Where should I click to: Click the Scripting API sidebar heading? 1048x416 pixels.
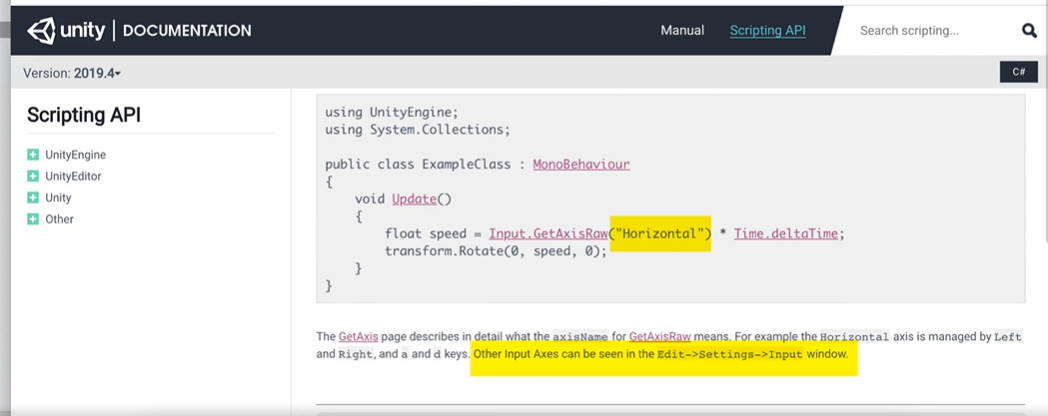coord(84,115)
